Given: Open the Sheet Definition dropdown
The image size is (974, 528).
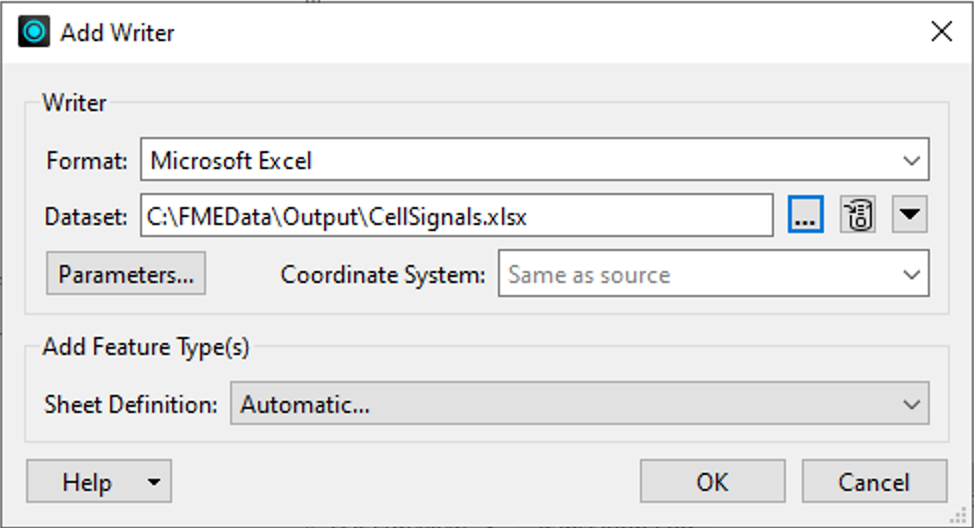Looking at the screenshot, I should click(580, 404).
